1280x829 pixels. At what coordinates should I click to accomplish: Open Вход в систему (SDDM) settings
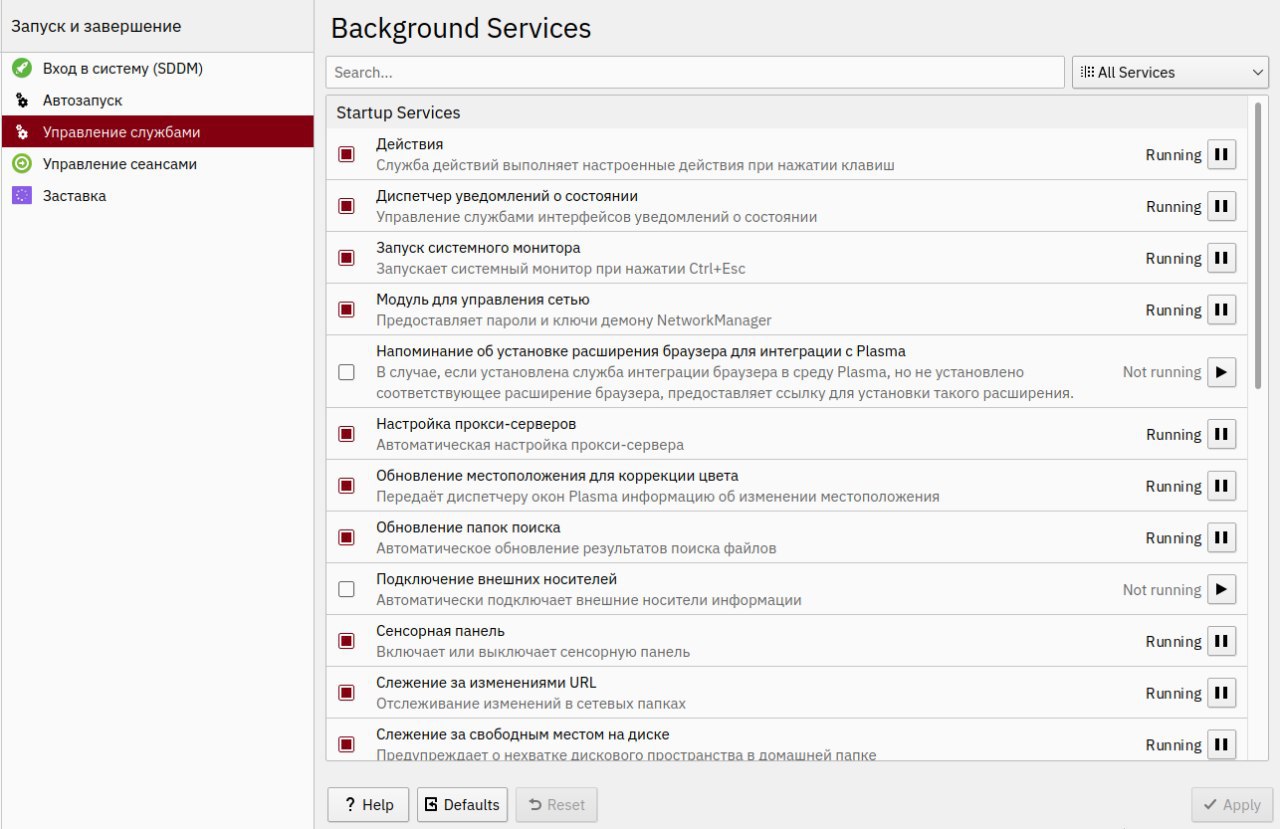157,69
